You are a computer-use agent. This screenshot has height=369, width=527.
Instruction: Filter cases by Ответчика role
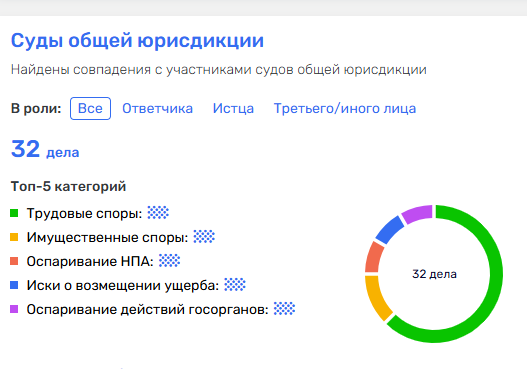pyautogui.click(x=157, y=109)
